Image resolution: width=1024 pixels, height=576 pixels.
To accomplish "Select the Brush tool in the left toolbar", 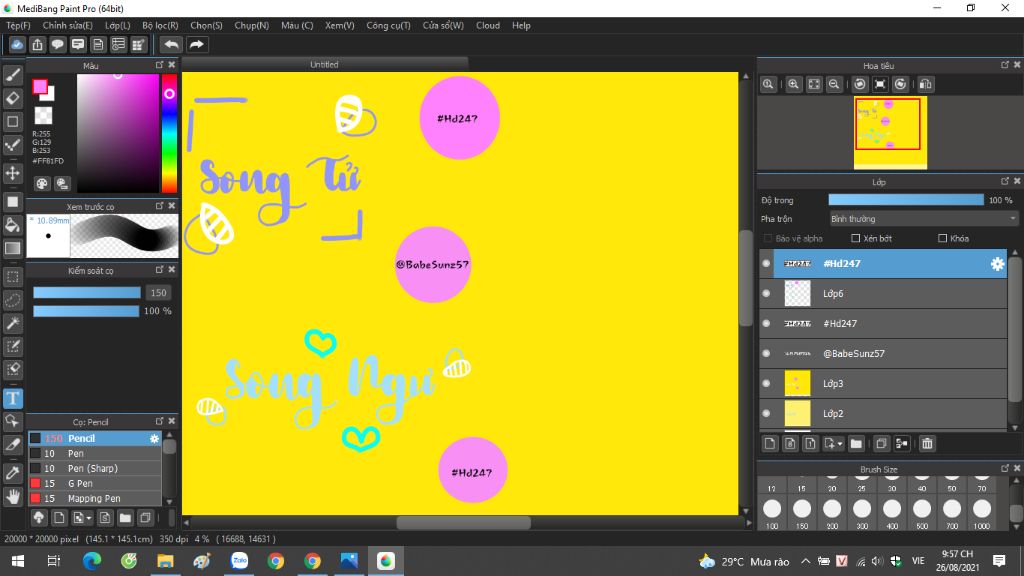I will [12, 75].
